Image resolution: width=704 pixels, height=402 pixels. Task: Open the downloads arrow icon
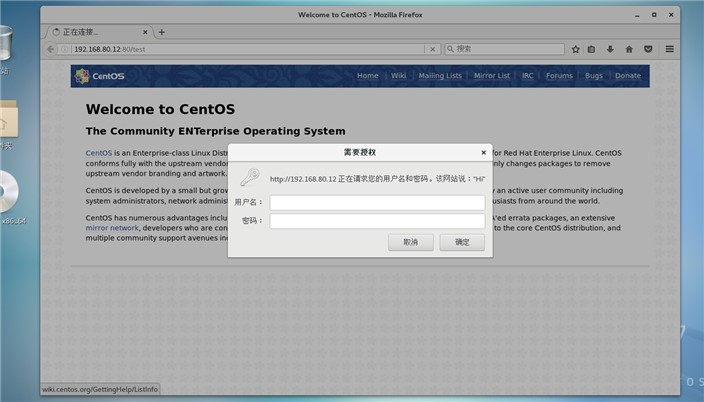(x=610, y=49)
